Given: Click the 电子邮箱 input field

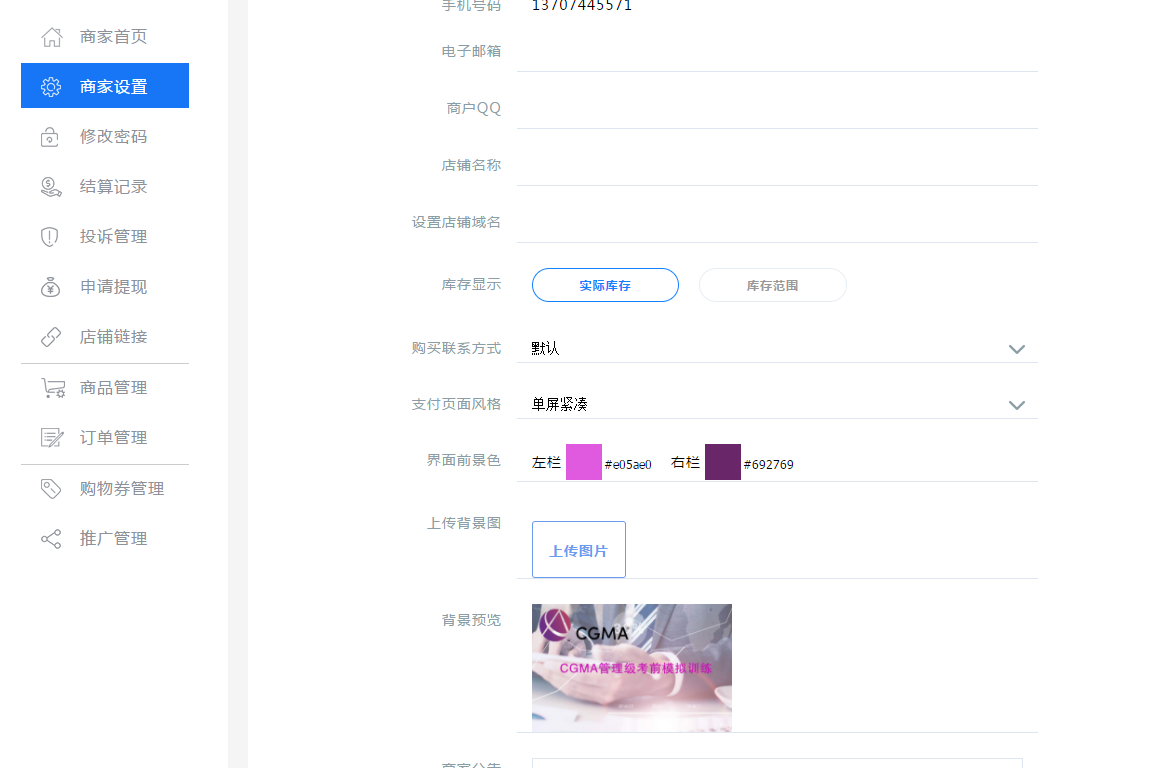Looking at the screenshot, I should tap(777, 52).
